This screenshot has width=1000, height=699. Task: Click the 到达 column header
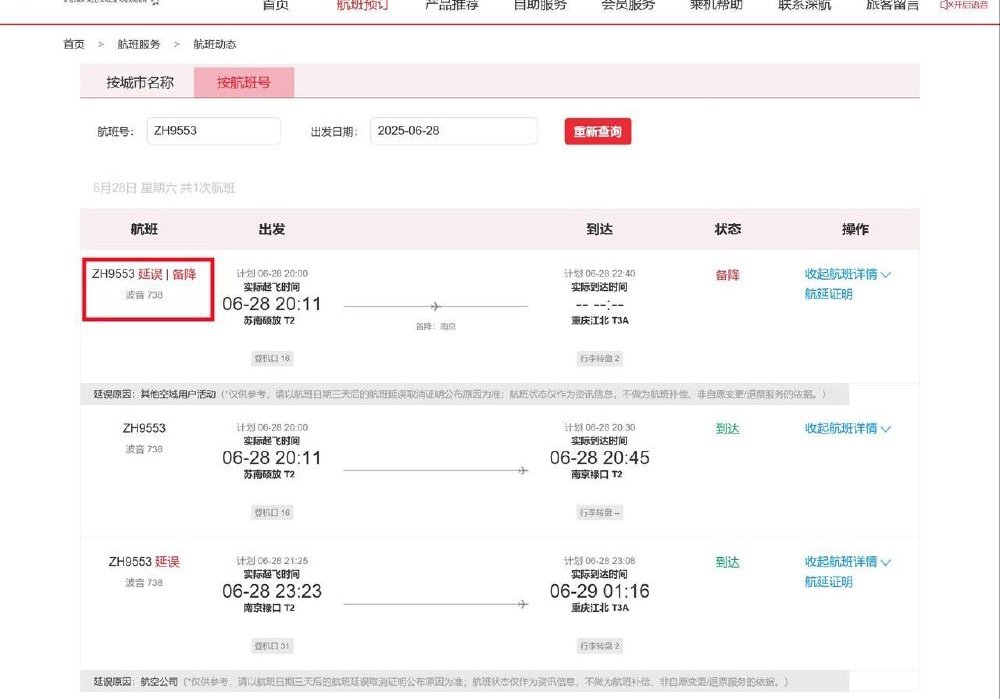(599, 229)
